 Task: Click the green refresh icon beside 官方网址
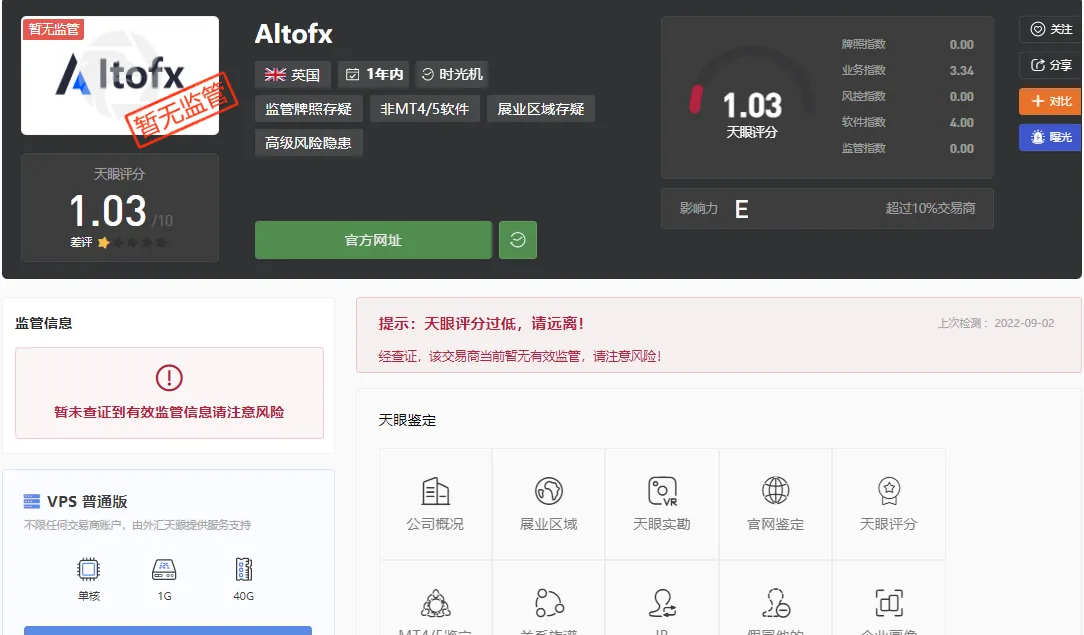click(518, 240)
